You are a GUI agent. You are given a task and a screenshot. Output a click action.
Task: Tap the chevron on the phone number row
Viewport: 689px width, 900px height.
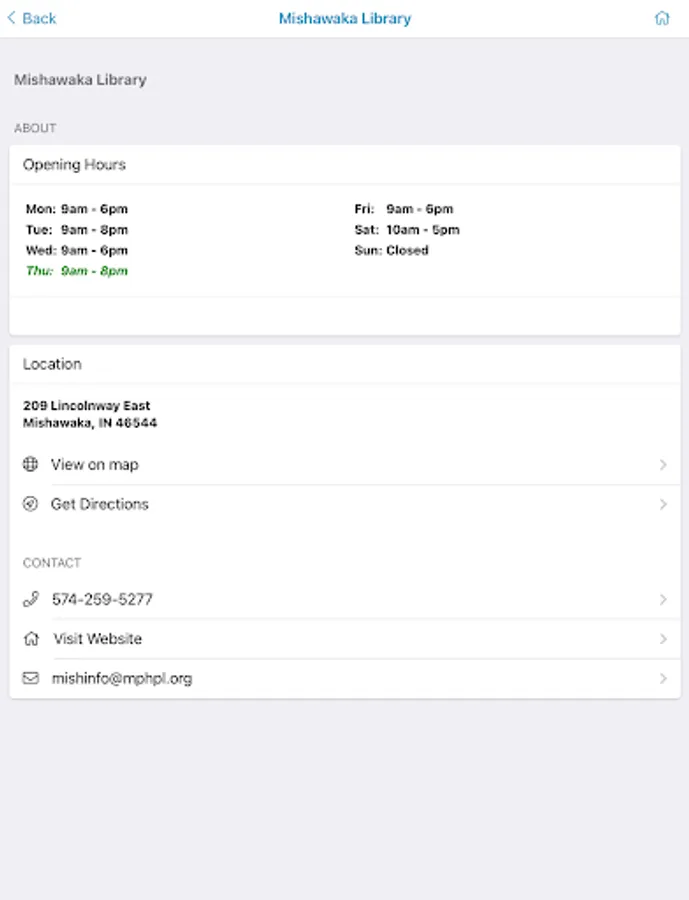point(663,600)
